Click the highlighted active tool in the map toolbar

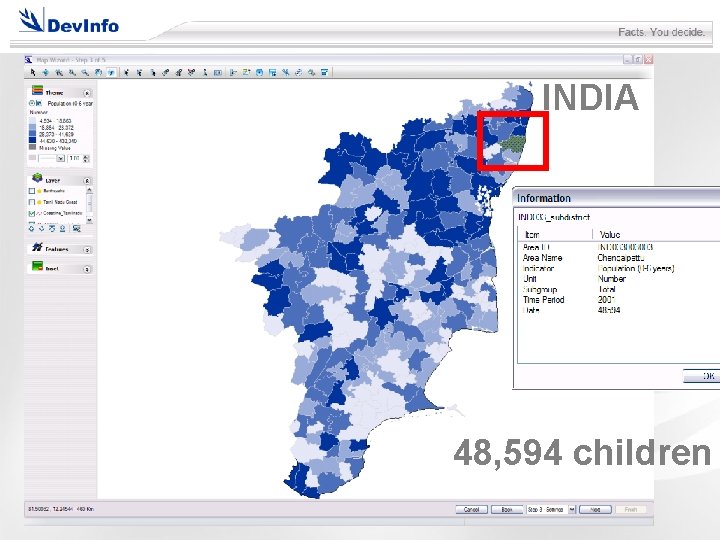pos(111,73)
